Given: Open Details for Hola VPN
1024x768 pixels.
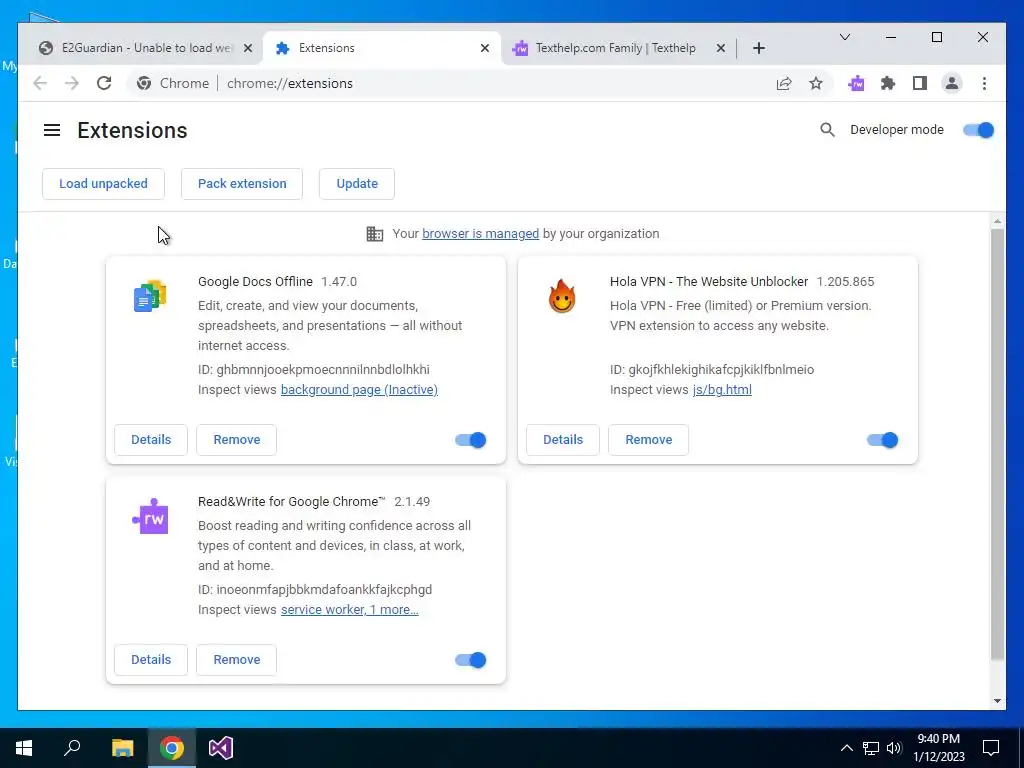Looking at the screenshot, I should tap(563, 440).
